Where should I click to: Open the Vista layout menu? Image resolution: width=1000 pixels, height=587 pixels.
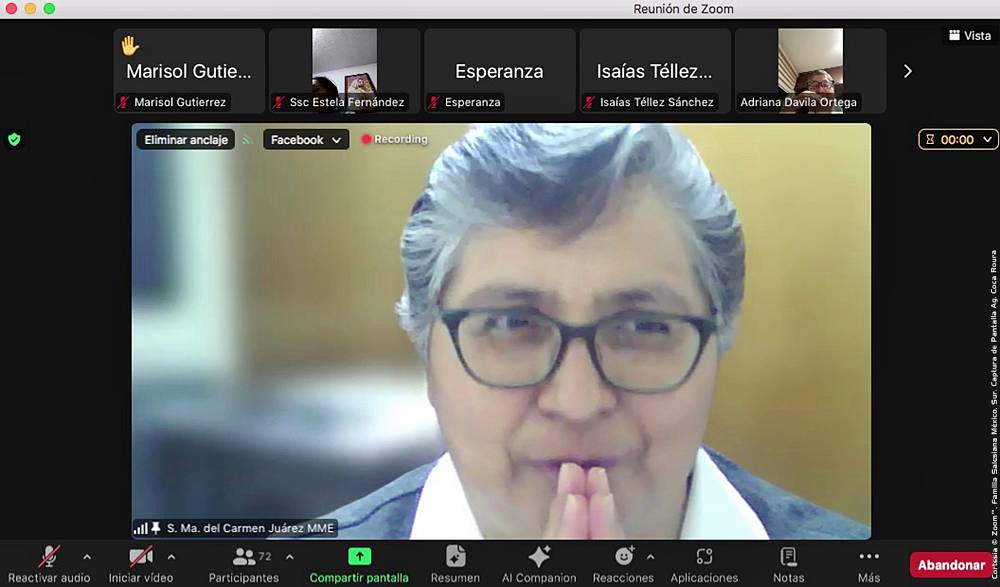point(969,36)
